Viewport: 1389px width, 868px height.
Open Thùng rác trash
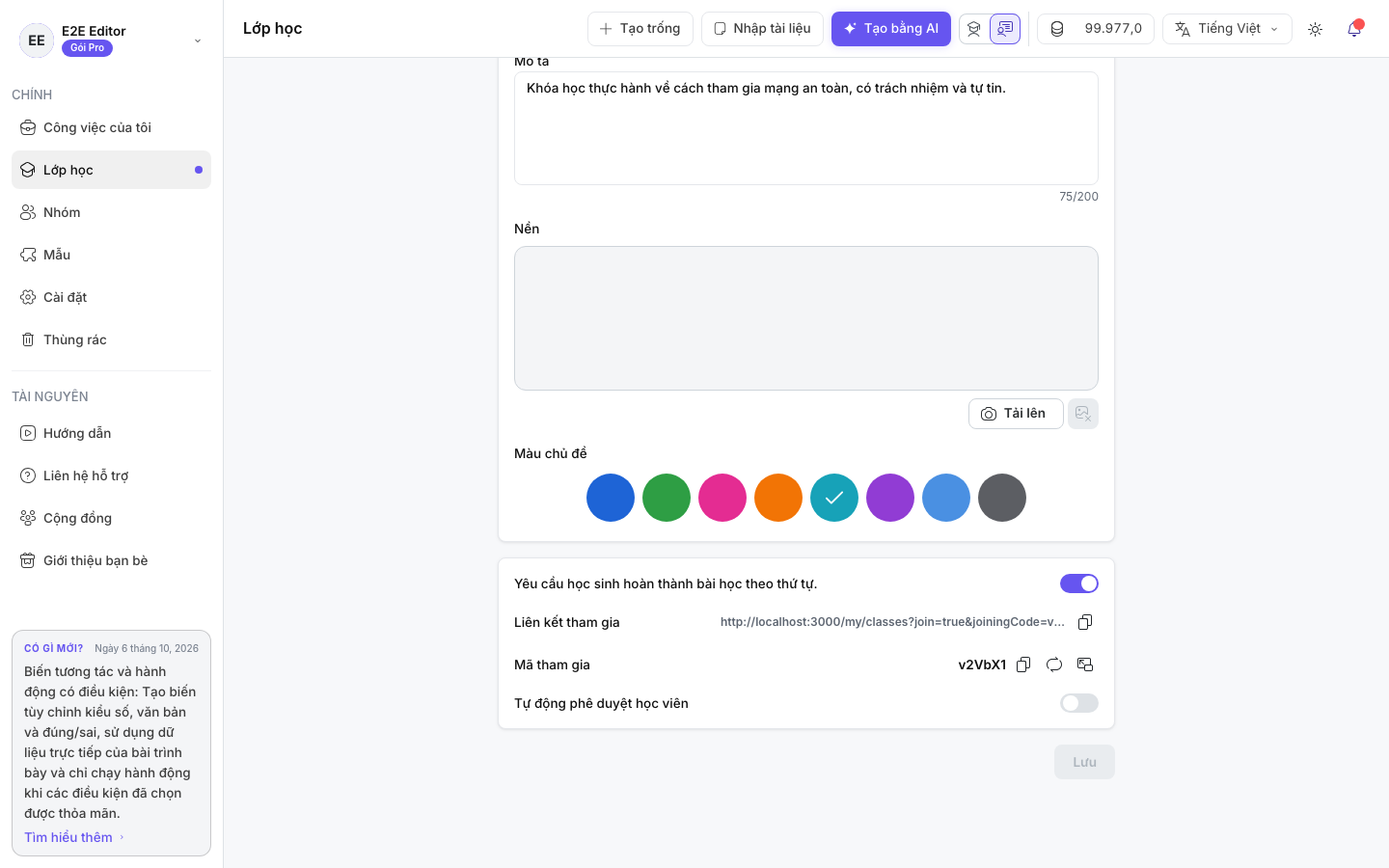[111, 339]
